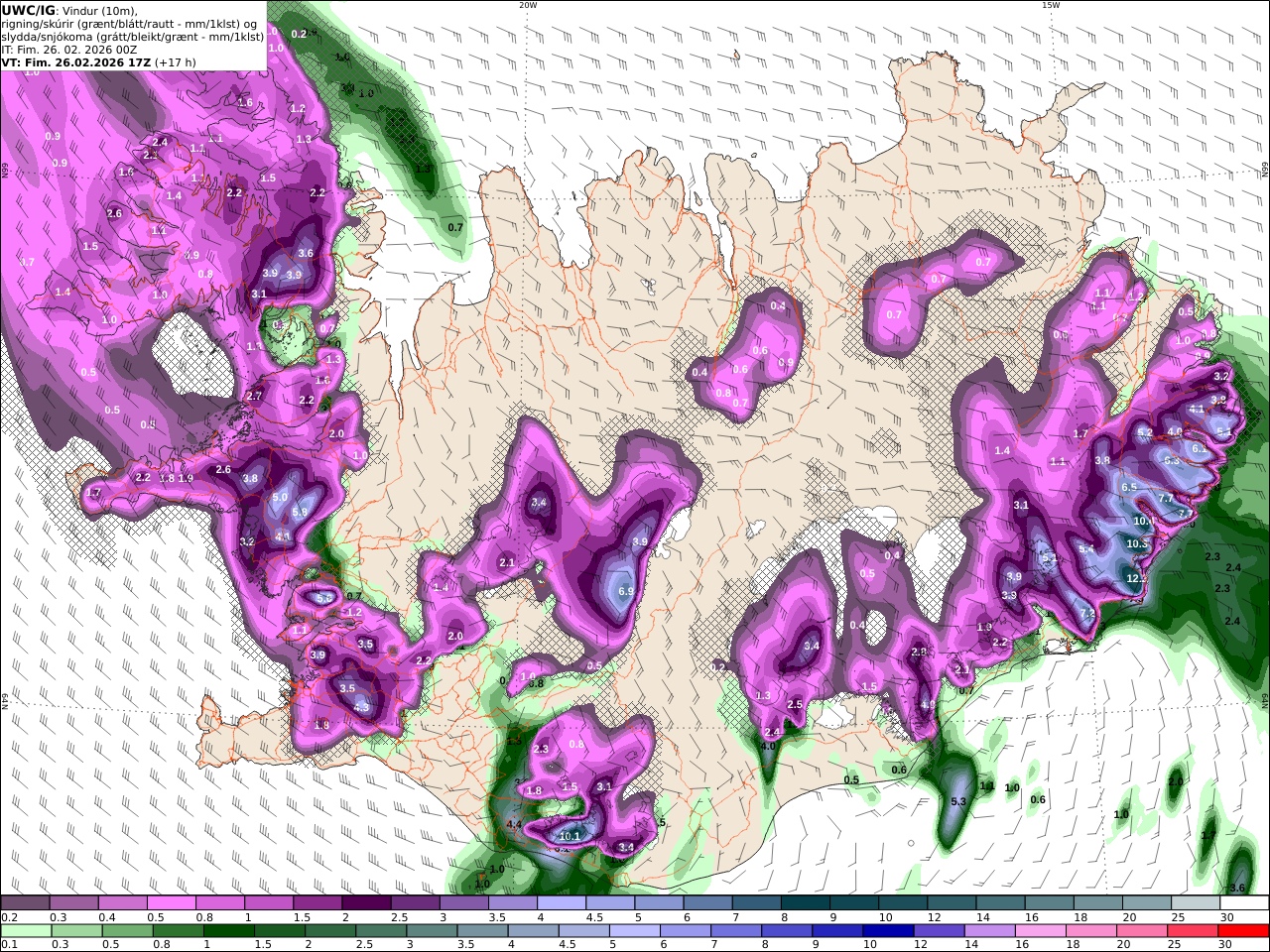Click the '12.2' precipitation value on the southeast coast
The width and height of the screenshot is (1270, 952).
click(x=1137, y=577)
